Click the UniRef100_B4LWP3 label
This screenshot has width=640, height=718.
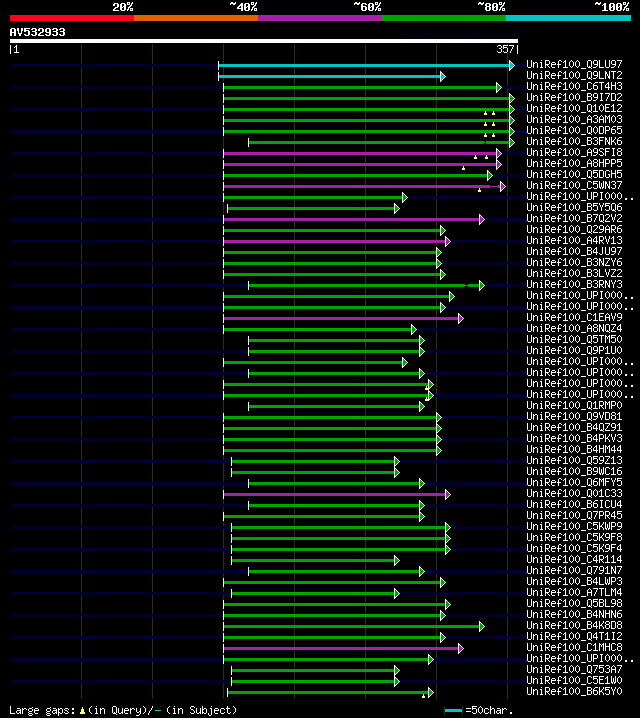click(574, 581)
